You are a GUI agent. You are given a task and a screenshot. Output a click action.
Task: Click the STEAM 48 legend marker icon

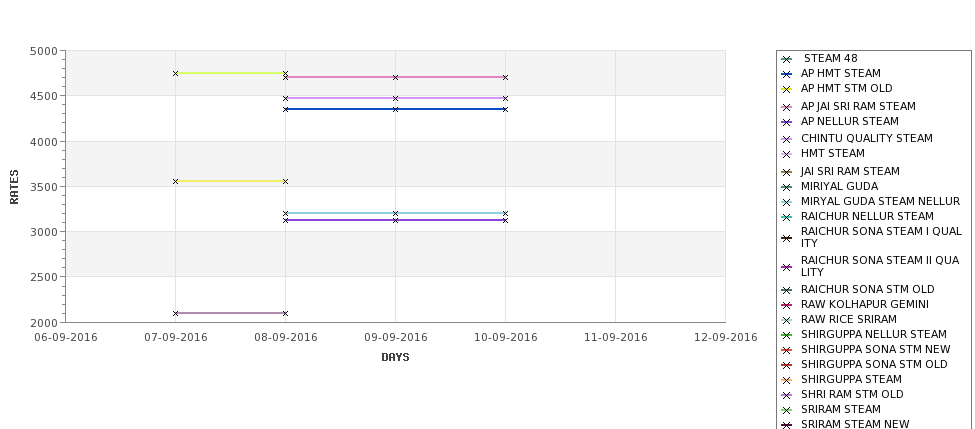coord(786,59)
